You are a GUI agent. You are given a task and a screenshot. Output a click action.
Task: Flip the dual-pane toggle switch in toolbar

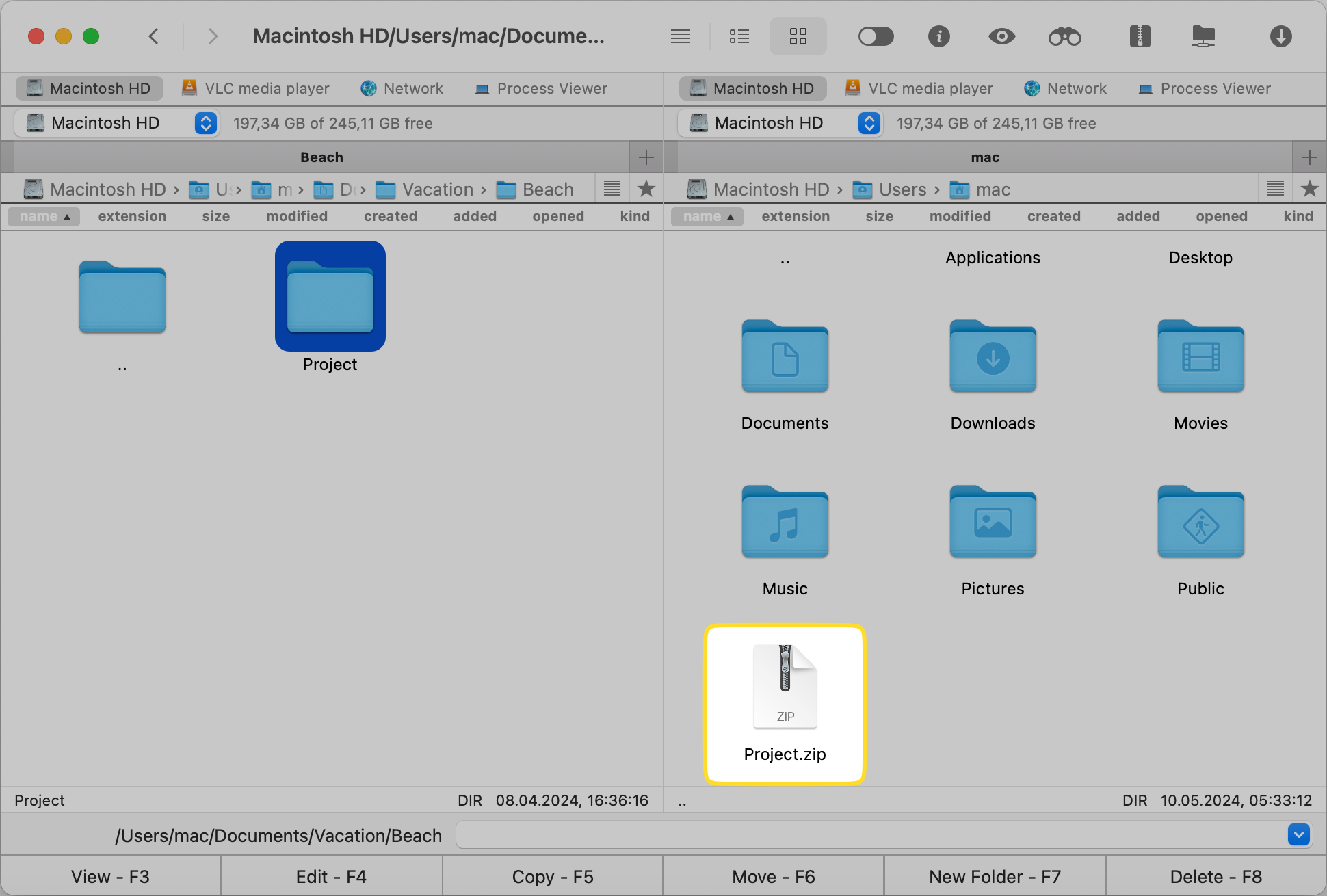click(876, 36)
